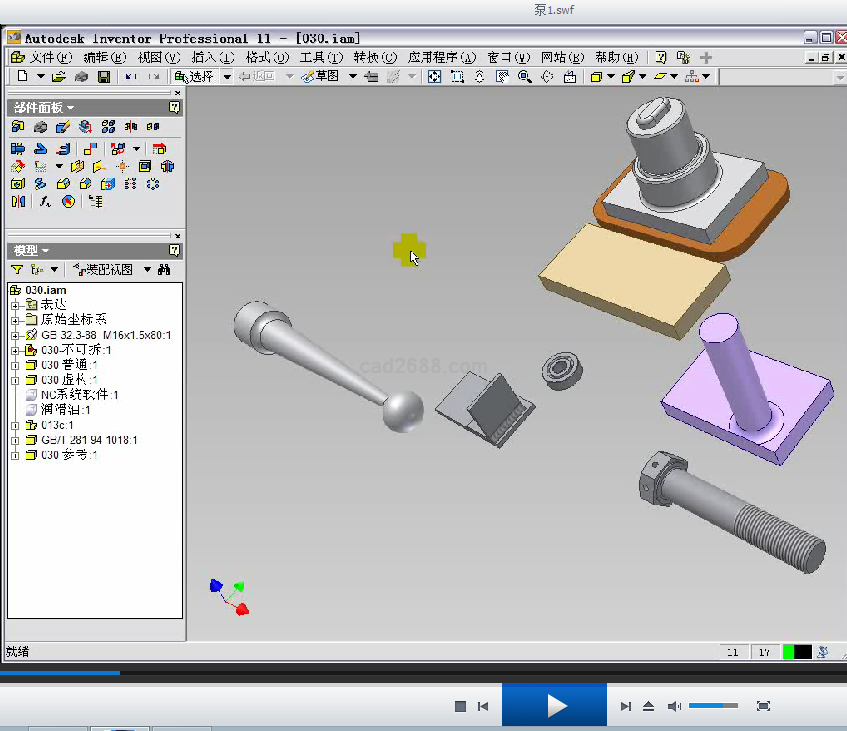The height and width of the screenshot is (731, 847).
Task: Select the 润滑油:1 tree item
Action: (66, 410)
